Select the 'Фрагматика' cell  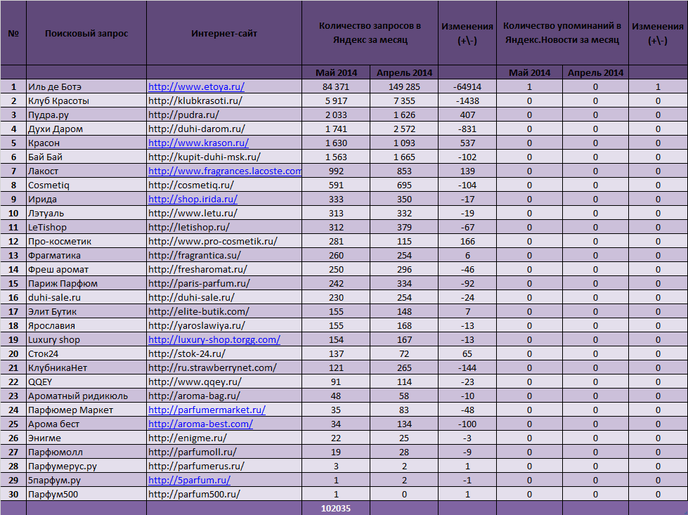click(x=86, y=255)
